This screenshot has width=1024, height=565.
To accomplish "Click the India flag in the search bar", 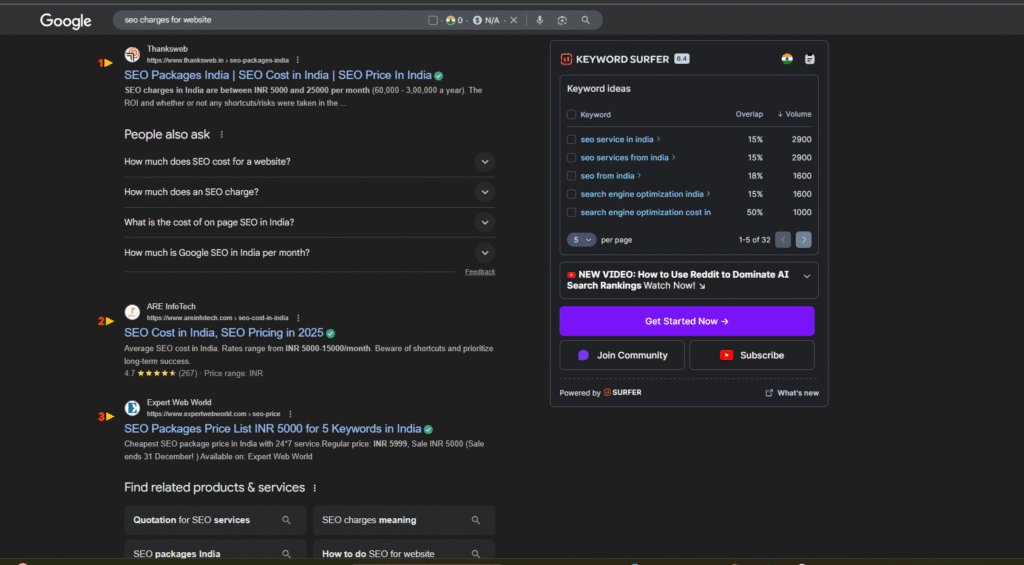I will 451,20.
